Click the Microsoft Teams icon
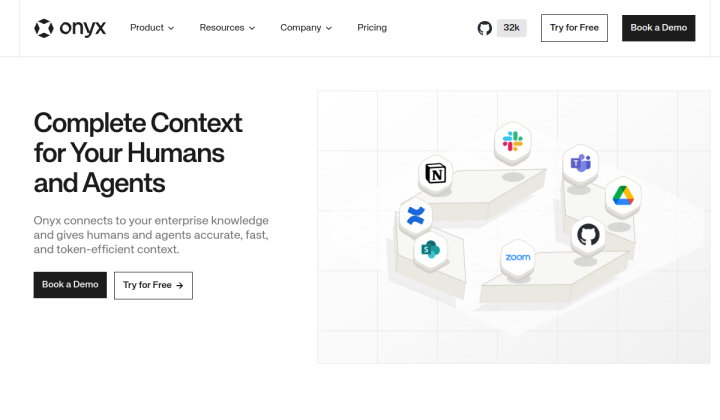Image resolution: width=720 pixels, height=420 pixels. coord(580,163)
